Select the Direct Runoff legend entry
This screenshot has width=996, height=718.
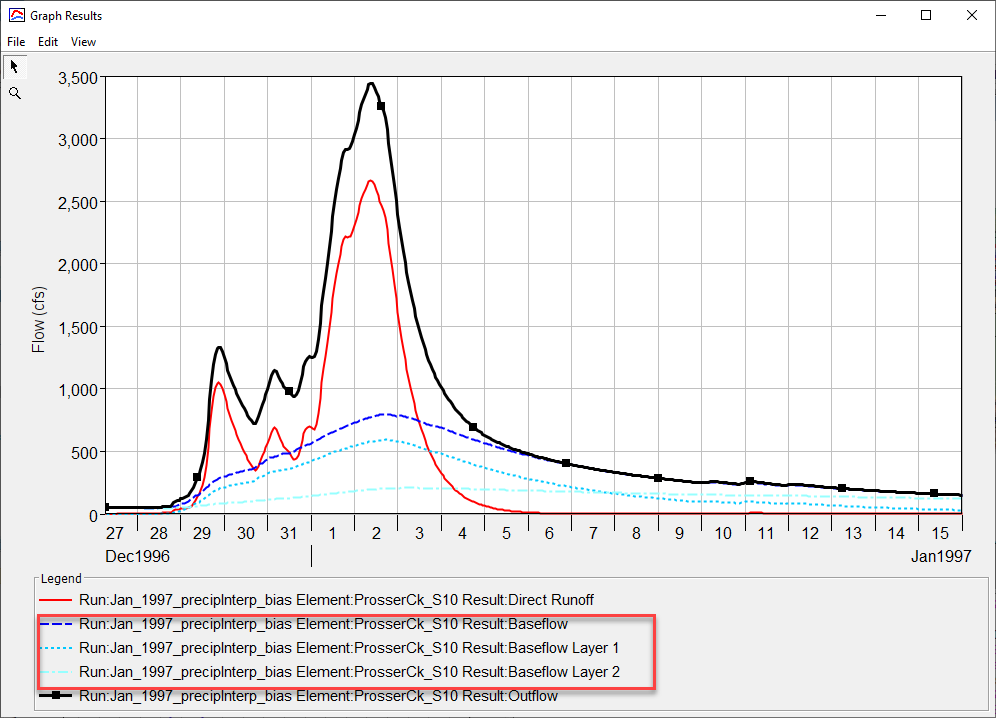point(334,600)
